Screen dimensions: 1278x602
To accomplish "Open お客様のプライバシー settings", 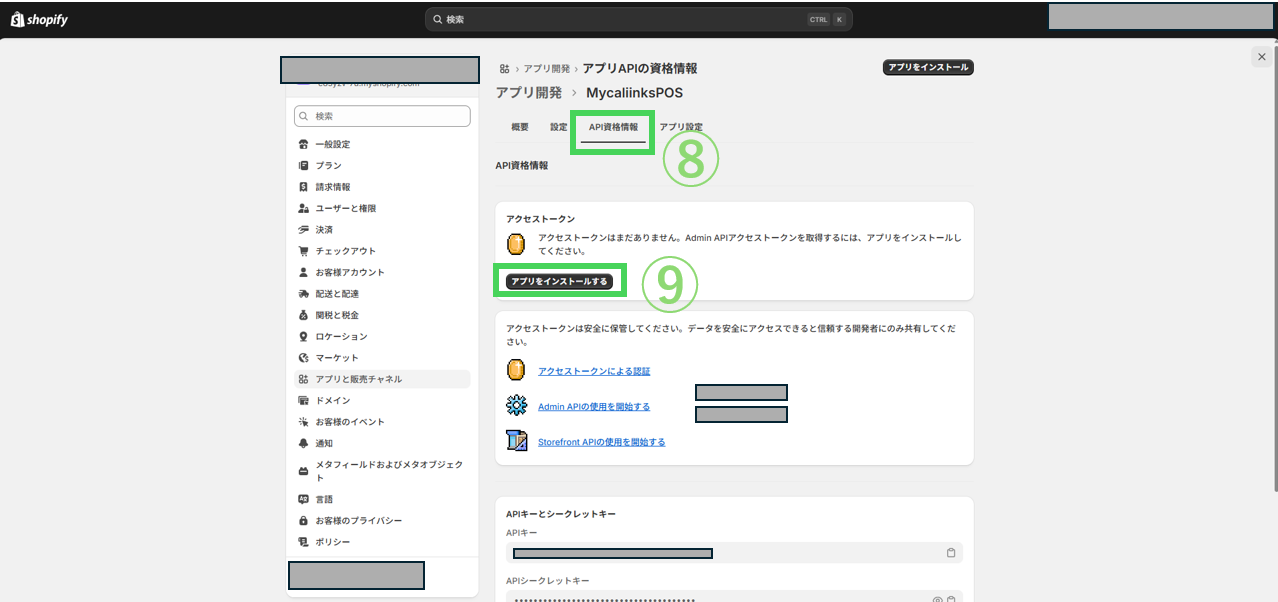I will [358, 521].
